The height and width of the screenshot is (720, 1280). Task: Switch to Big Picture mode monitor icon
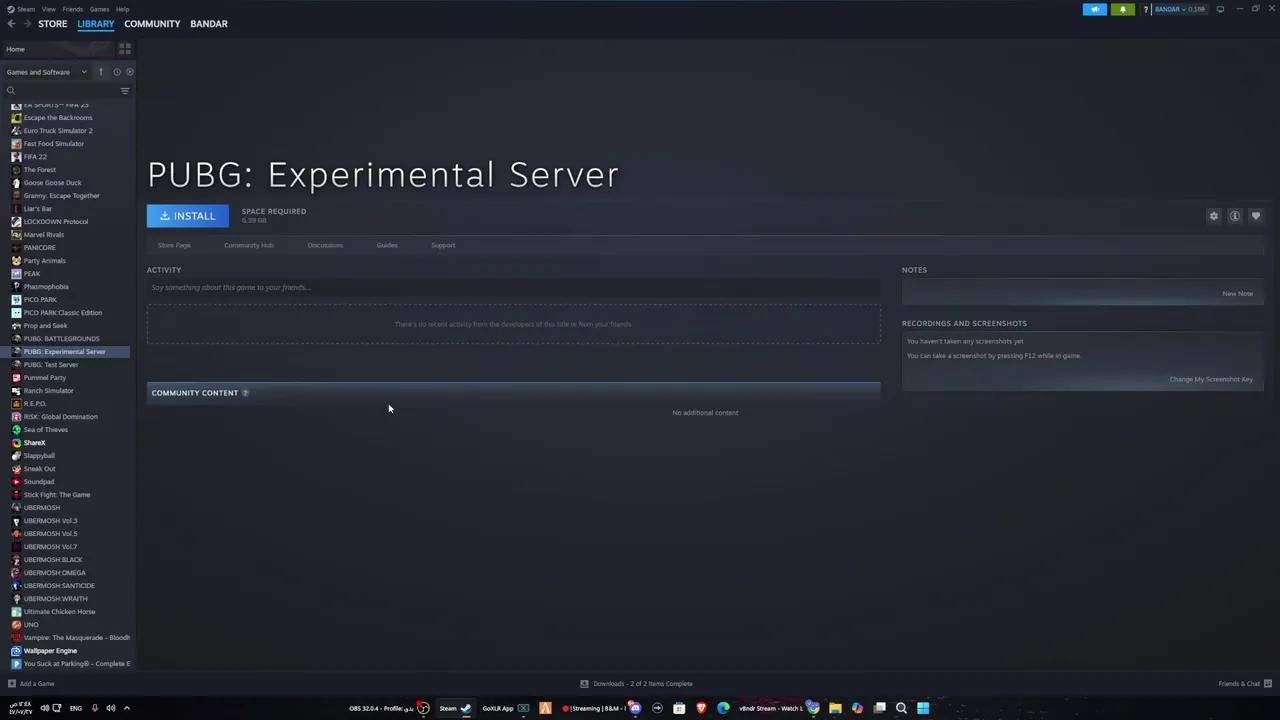coord(1220,9)
